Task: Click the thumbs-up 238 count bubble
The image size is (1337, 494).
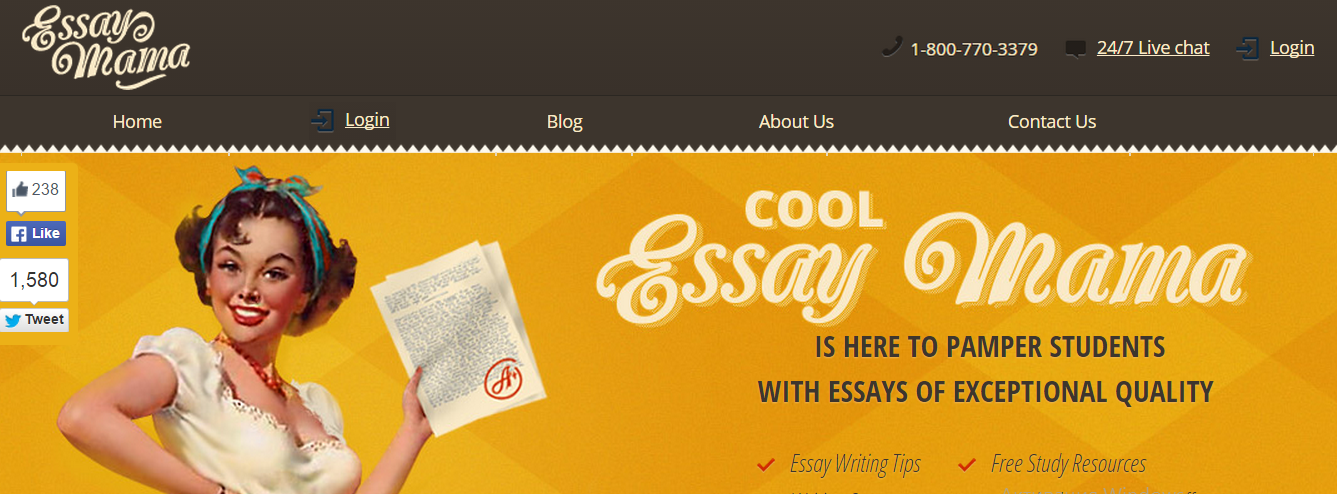Action: coord(36,190)
